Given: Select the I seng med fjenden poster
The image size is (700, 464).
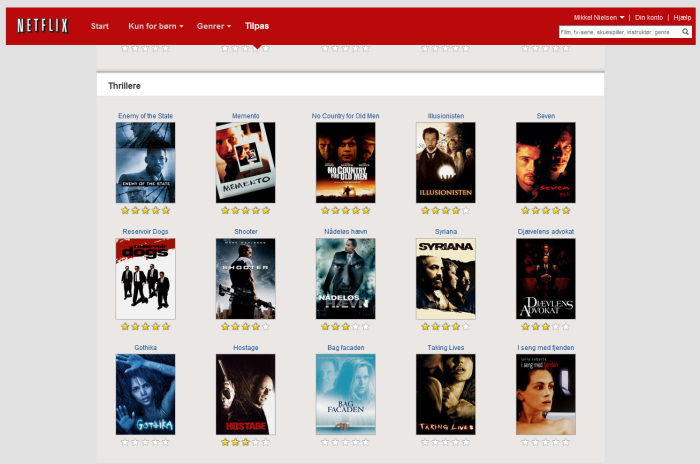Looking at the screenshot, I should point(546,394).
